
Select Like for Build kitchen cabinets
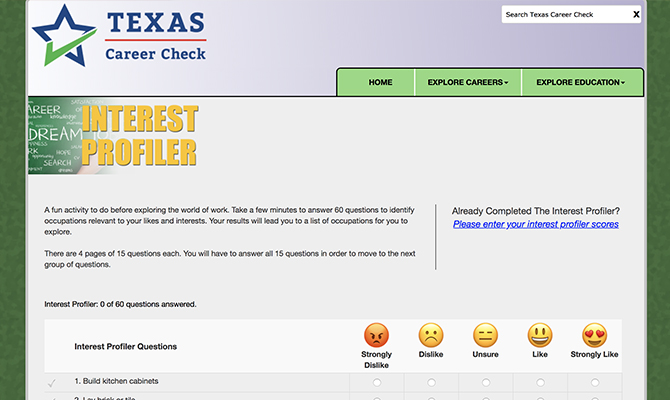click(541, 382)
